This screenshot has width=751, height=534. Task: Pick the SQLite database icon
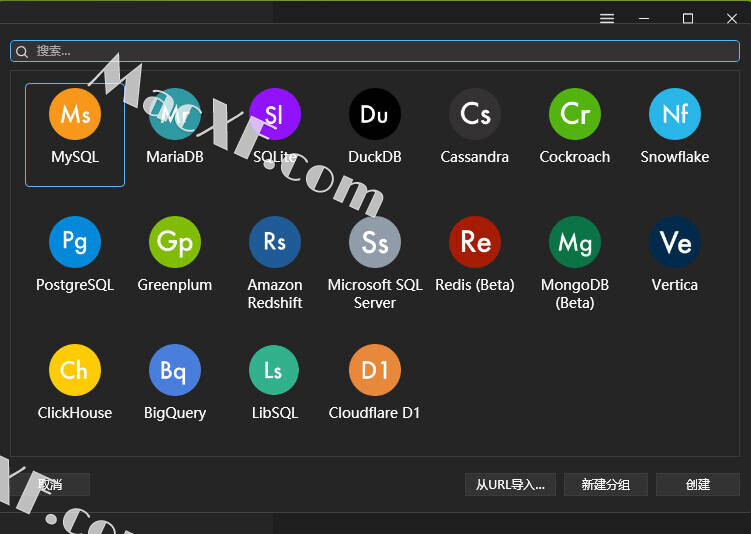275,114
